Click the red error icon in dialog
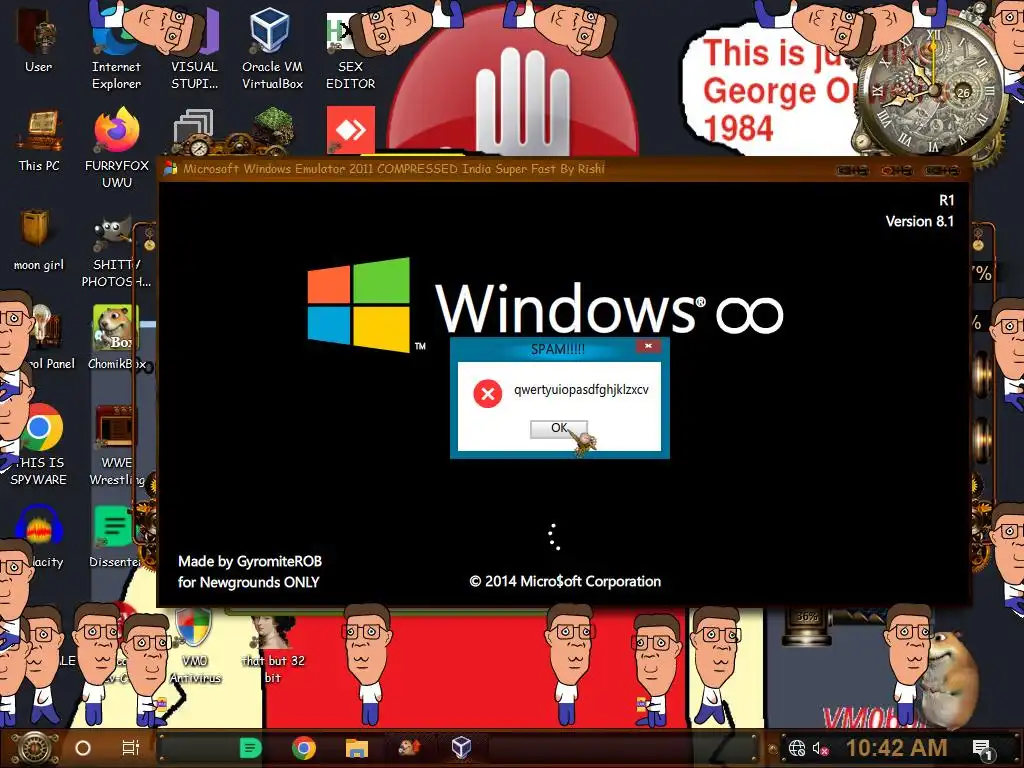This screenshot has height=768, width=1024. 487,393
